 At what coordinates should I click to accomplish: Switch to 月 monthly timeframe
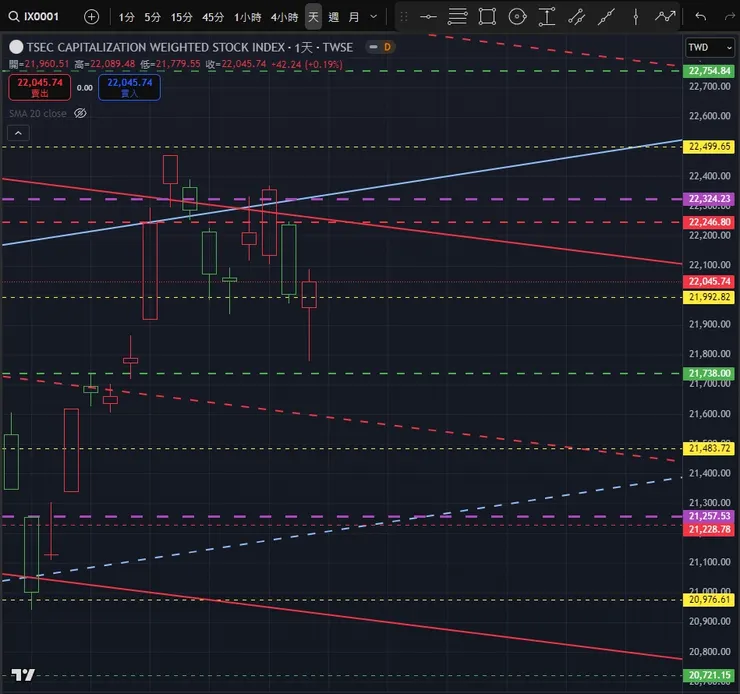[x=353, y=17]
